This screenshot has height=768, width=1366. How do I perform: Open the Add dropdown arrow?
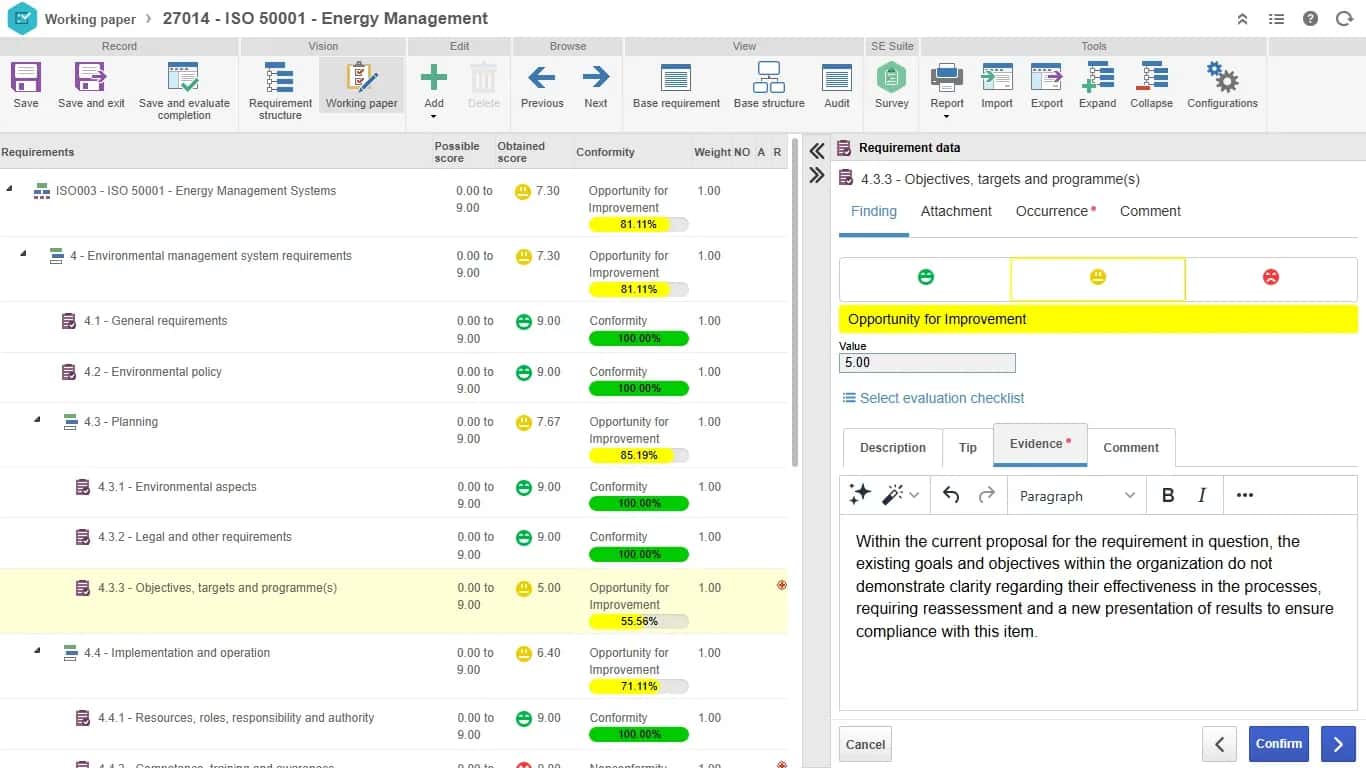click(x=433, y=117)
